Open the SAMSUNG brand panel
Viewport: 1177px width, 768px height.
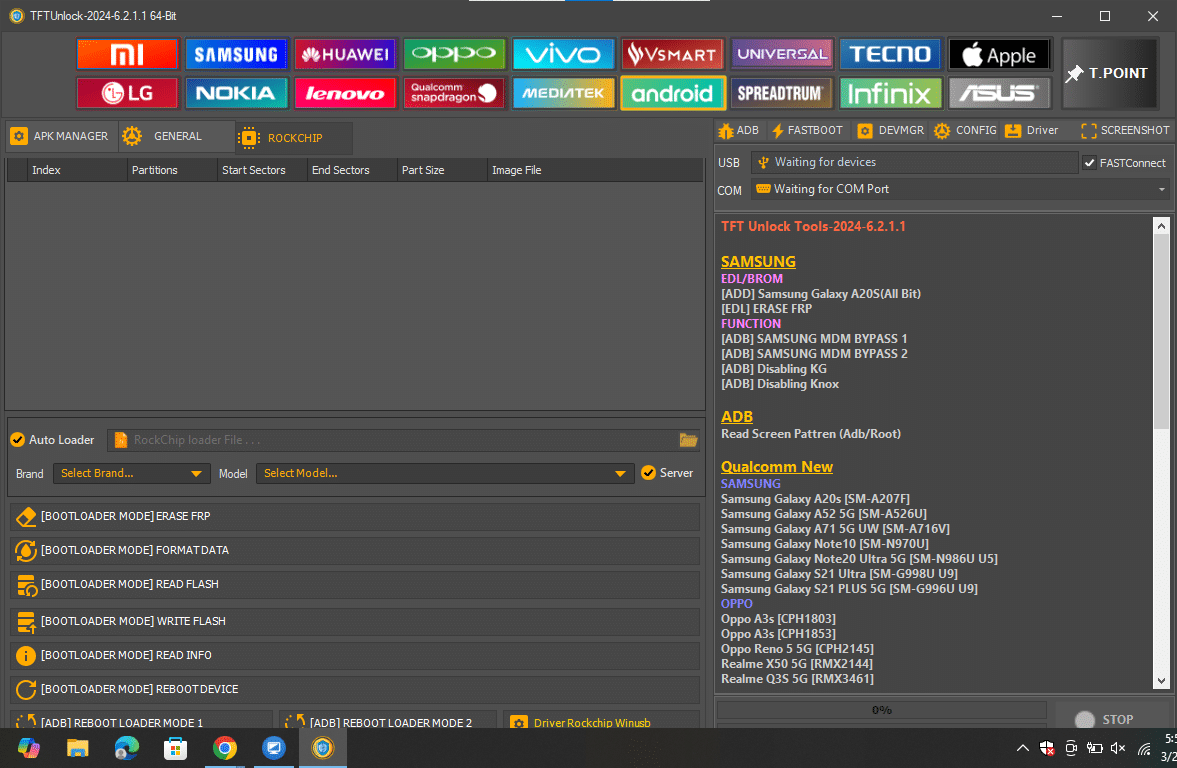[x=236, y=54]
